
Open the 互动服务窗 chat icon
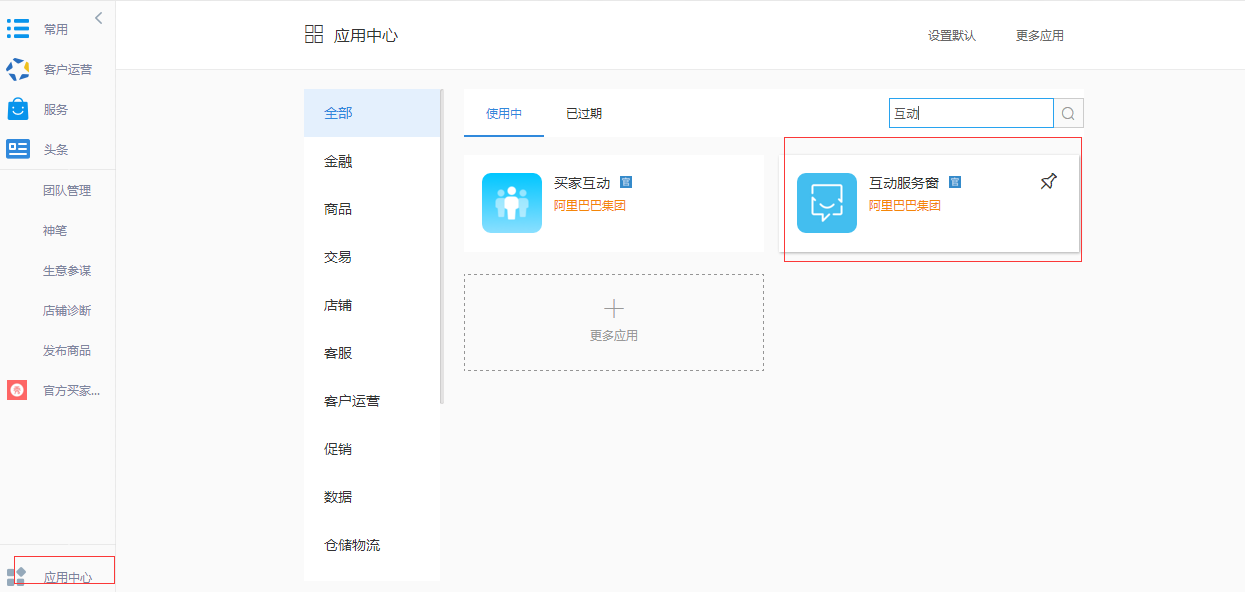[827, 203]
